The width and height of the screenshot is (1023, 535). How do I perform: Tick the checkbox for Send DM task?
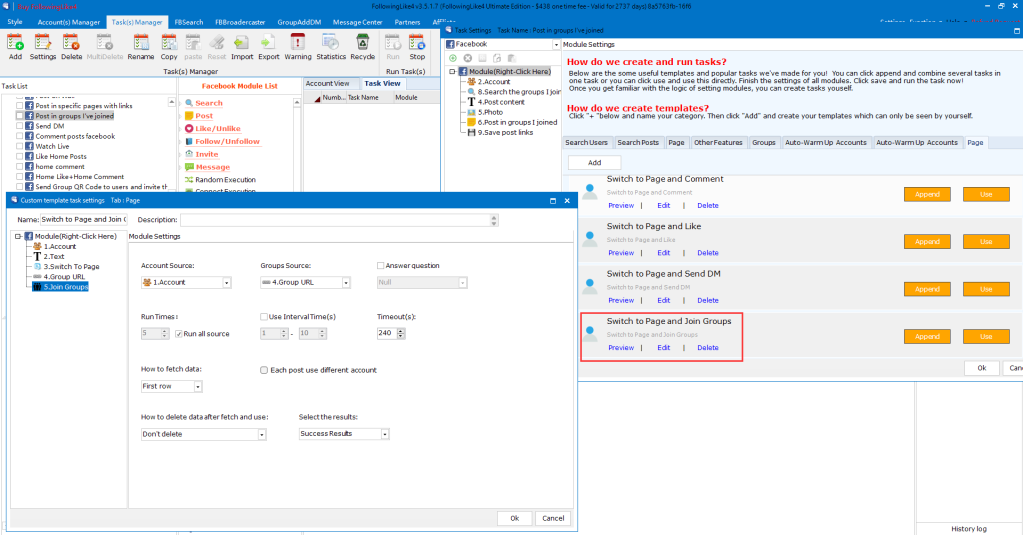point(20,126)
